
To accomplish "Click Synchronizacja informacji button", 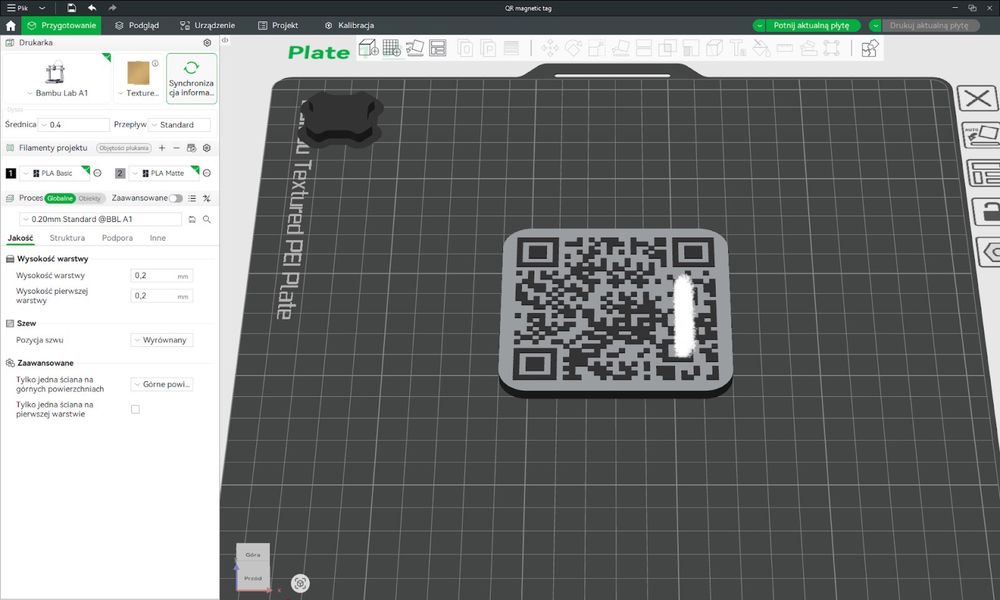I will click(191, 78).
